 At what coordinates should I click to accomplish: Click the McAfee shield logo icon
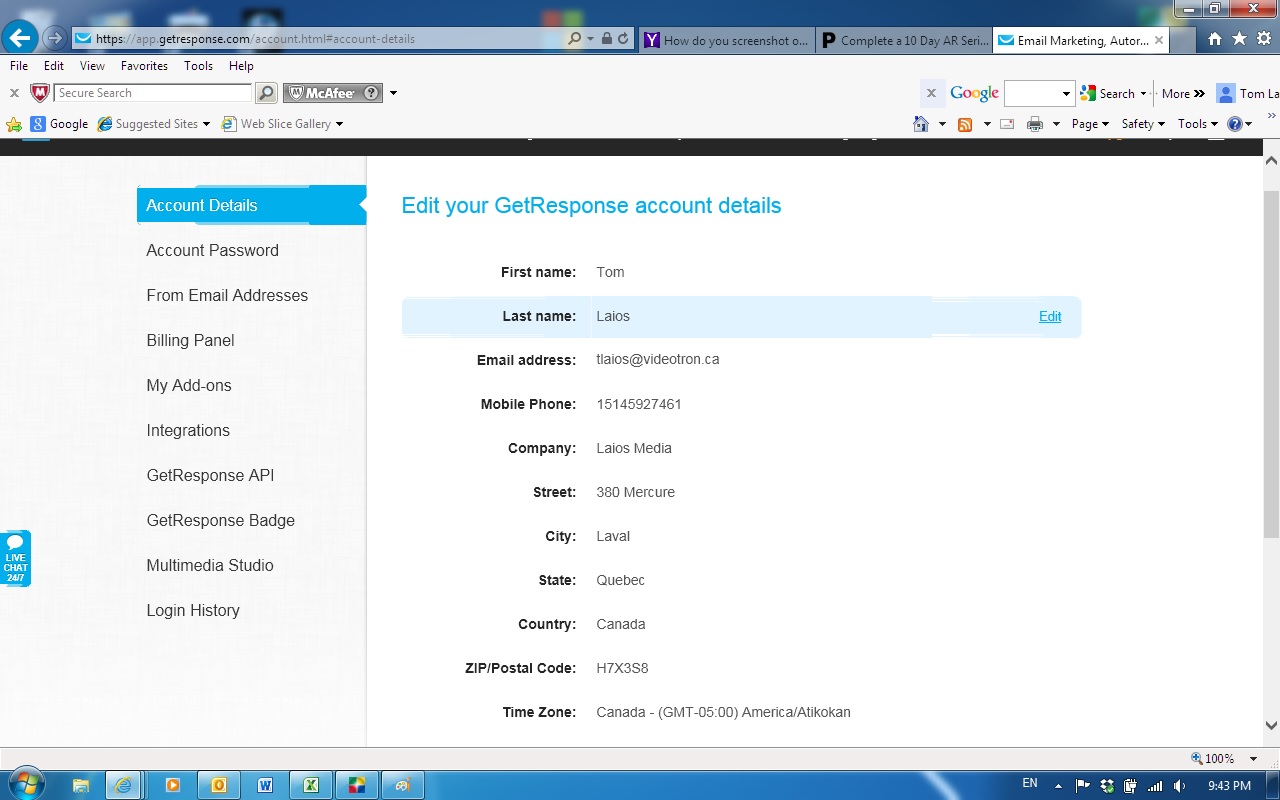[x=40, y=93]
